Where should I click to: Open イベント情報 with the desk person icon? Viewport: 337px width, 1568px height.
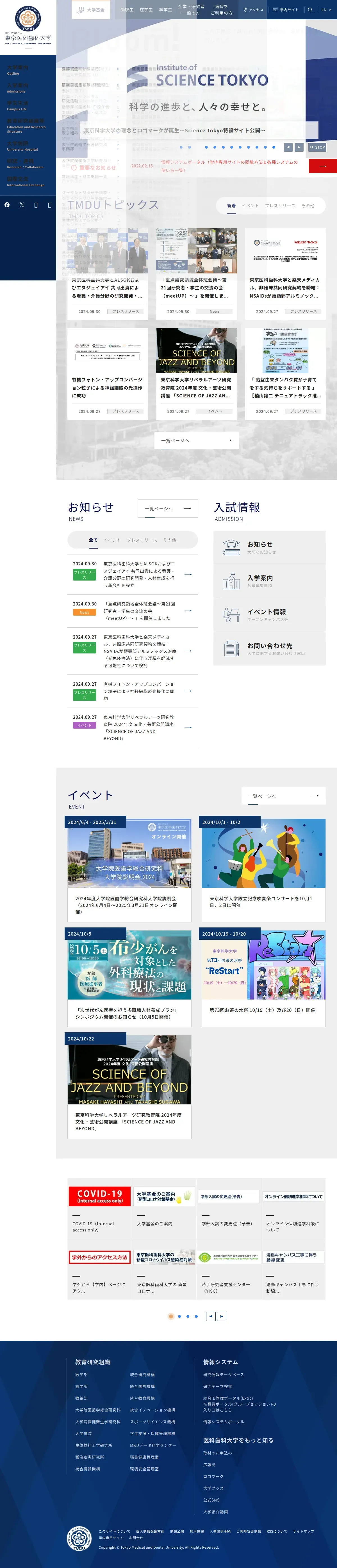269,615
